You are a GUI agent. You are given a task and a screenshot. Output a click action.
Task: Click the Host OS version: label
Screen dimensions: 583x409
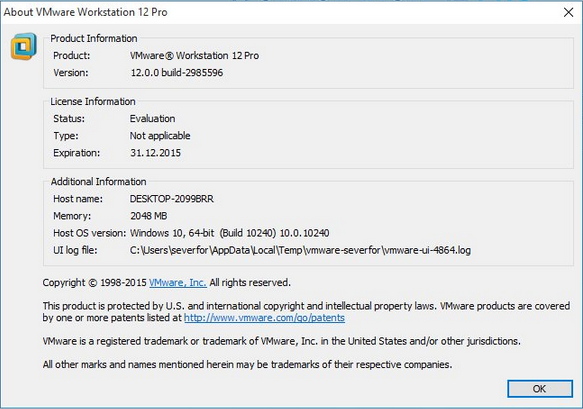pos(90,233)
